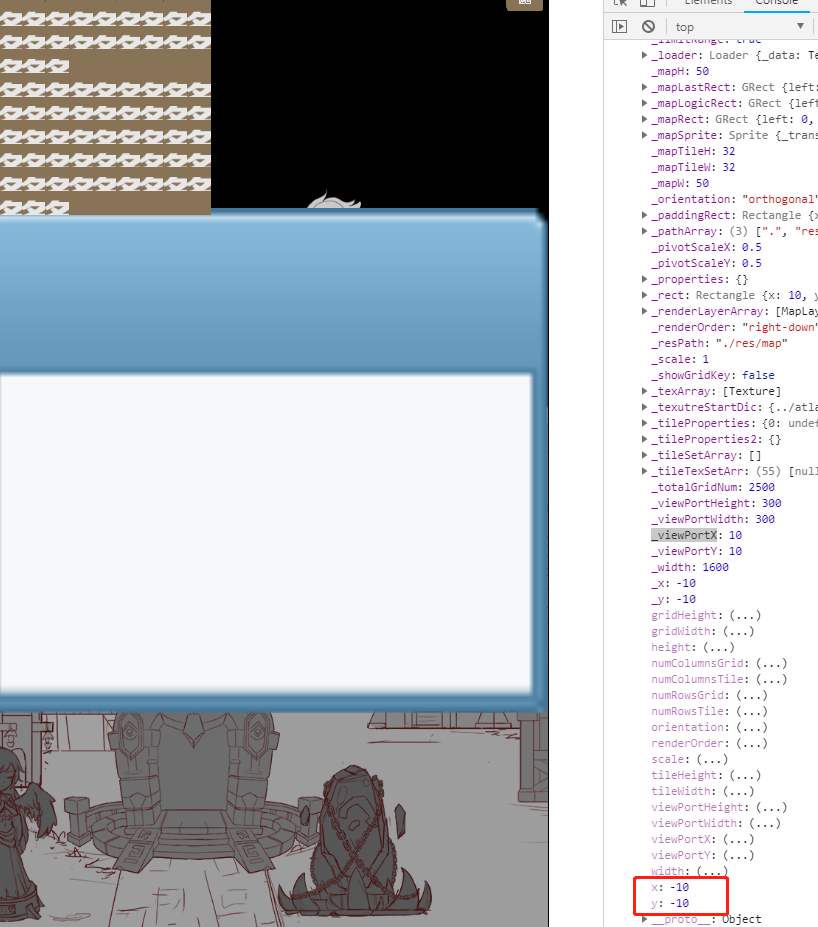Image resolution: width=818 pixels, height=927 pixels.
Task: Expand the _texutreStartDic entry
Action: pos(644,407)
